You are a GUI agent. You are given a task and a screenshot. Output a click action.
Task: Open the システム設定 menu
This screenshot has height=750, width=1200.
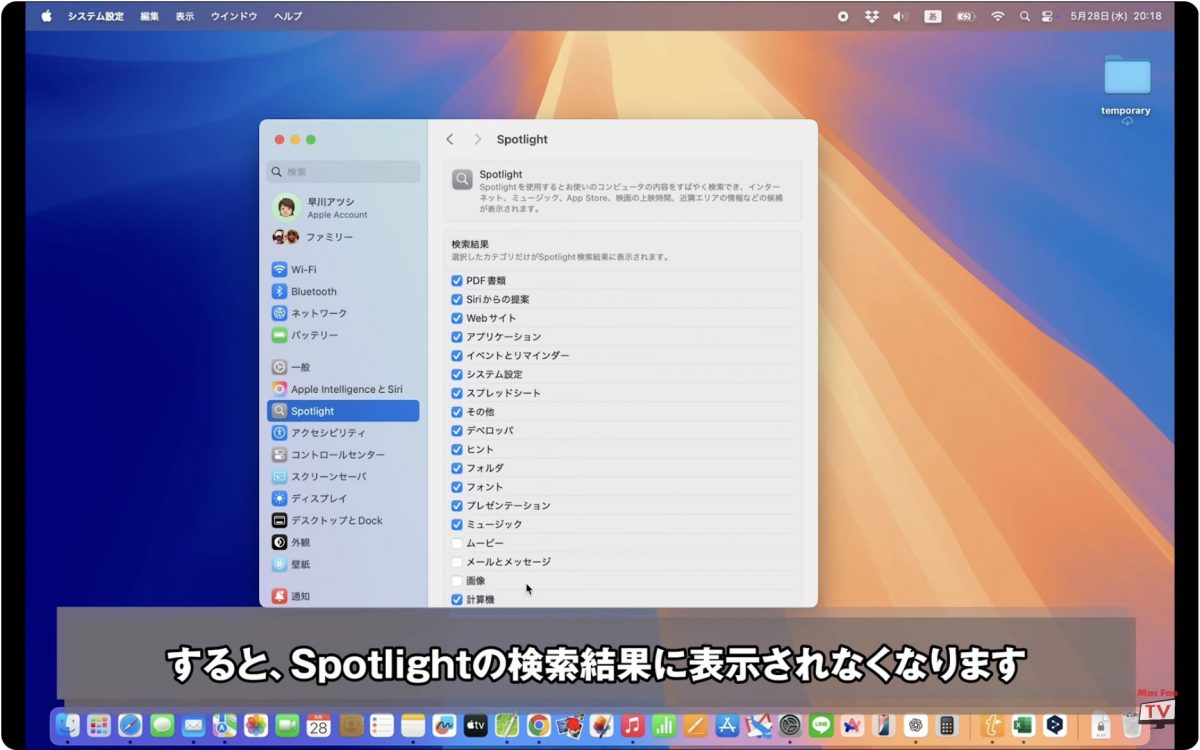[96, 16]
